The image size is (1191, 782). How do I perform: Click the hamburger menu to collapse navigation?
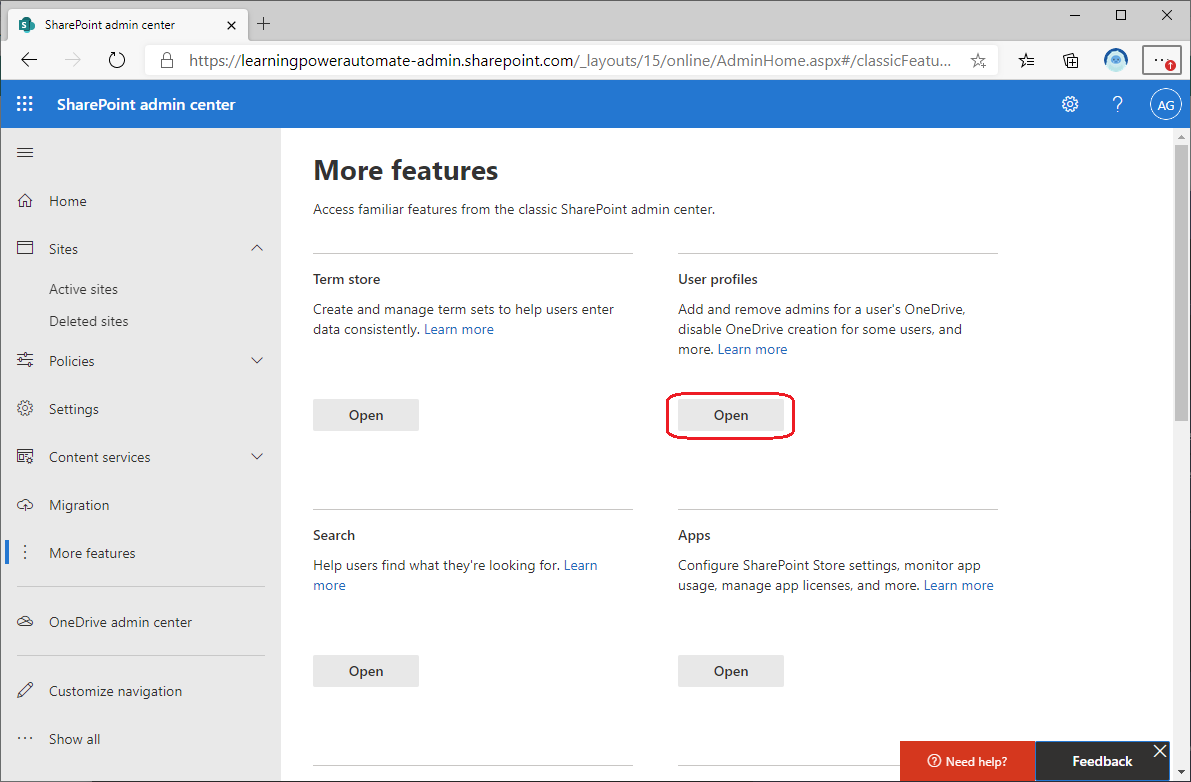[25, 152]
